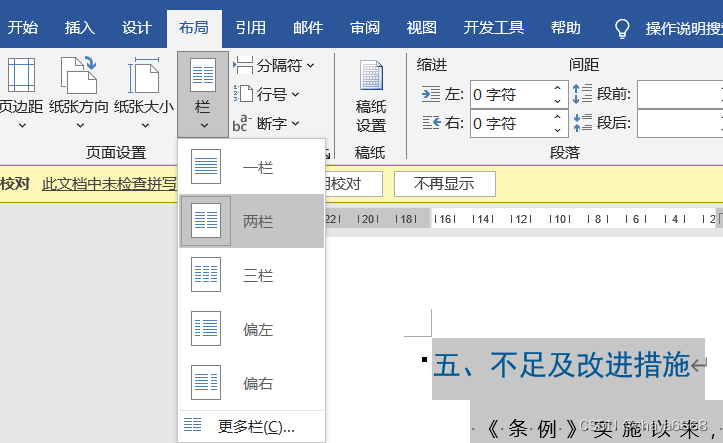Screen dimensions: 723x443
Task: Click the 操作说明搜索 search field
Action: [x=684, y=29]
